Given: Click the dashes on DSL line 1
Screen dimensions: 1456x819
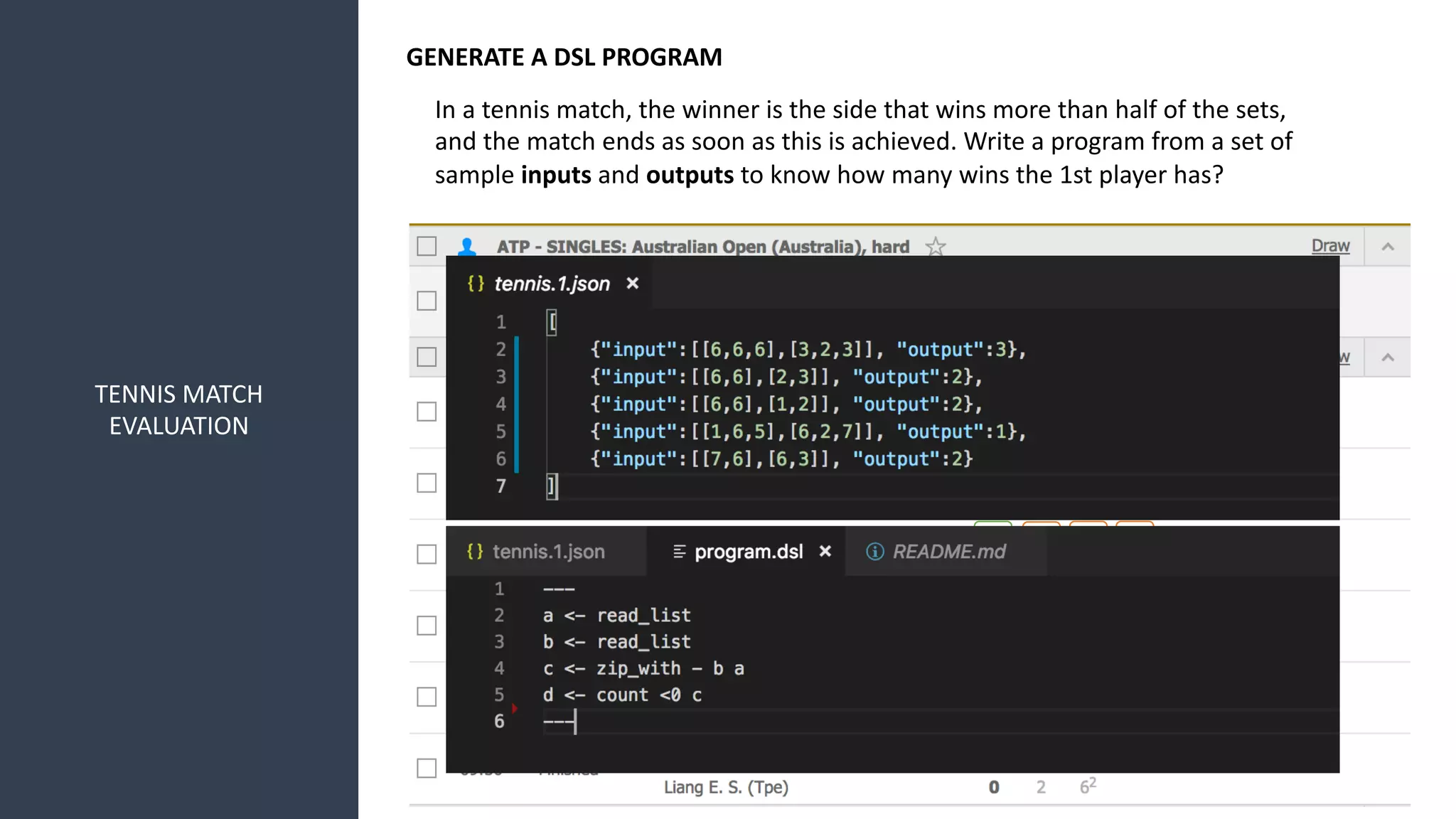Looking at the screenshot, I should point(559,589).
